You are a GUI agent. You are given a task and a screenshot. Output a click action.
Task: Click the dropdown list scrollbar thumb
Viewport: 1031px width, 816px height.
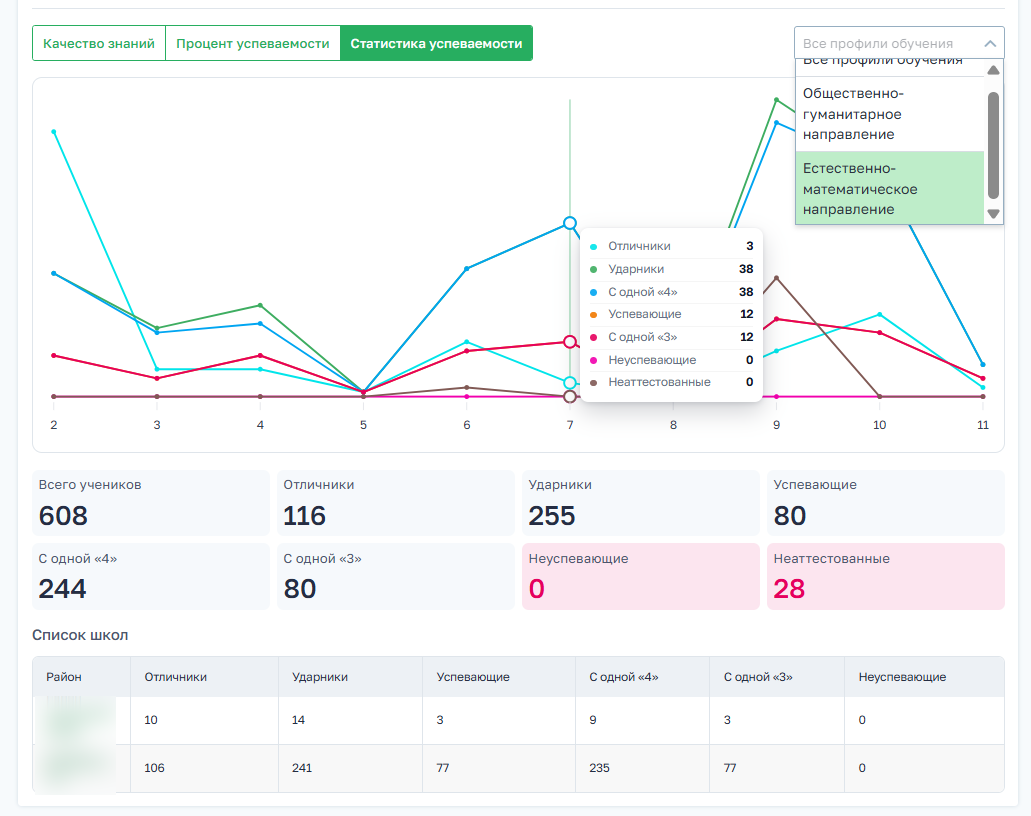pyautogui.click(x=994, y=145)
